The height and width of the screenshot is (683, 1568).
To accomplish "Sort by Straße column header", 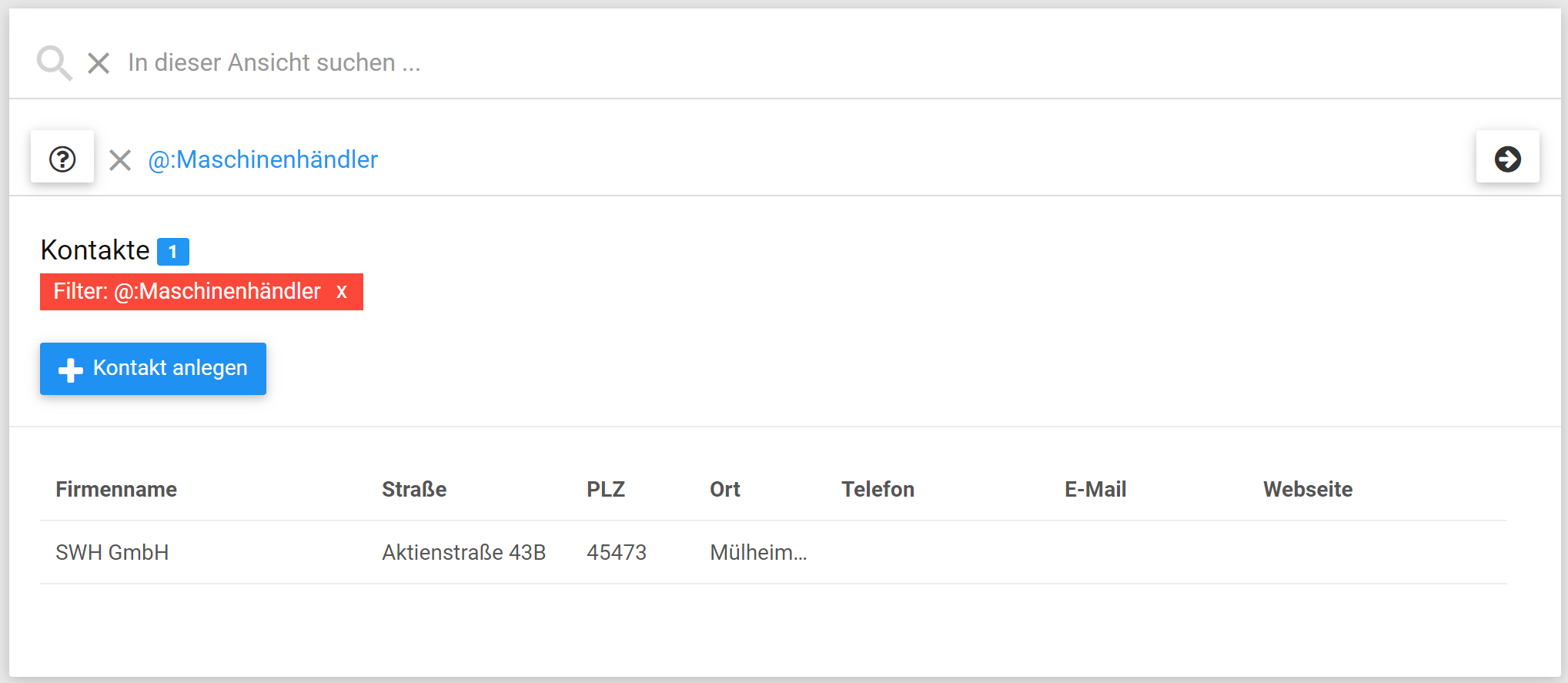I will (x=414, y=489).
